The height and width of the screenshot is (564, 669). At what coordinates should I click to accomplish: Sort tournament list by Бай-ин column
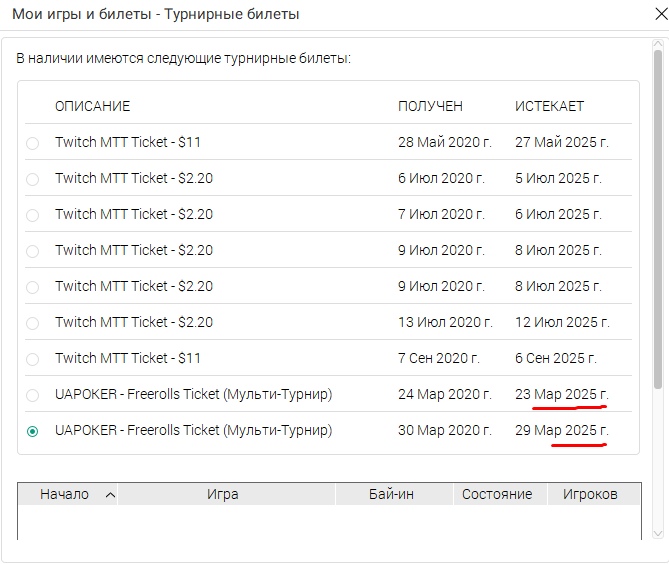[394, 494]
